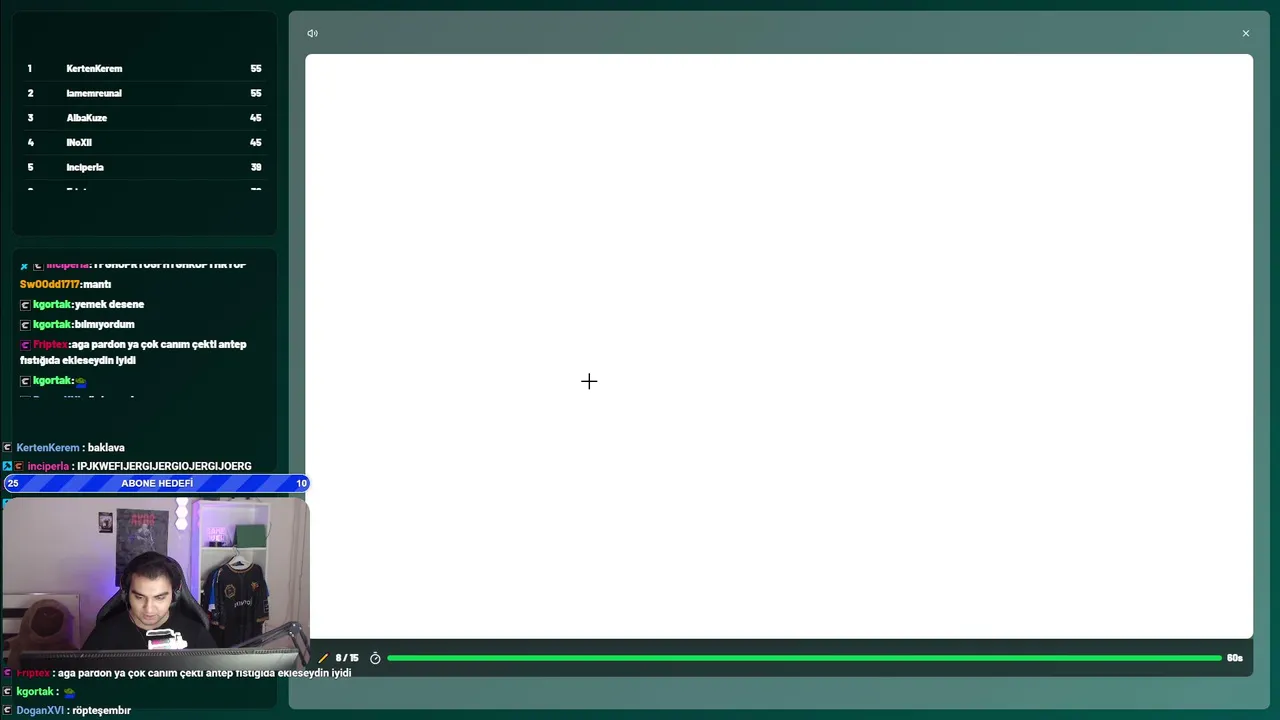Click the stopwatch timer icon
This screenshot has width=1280, height=720.
(x=375, y=658)
